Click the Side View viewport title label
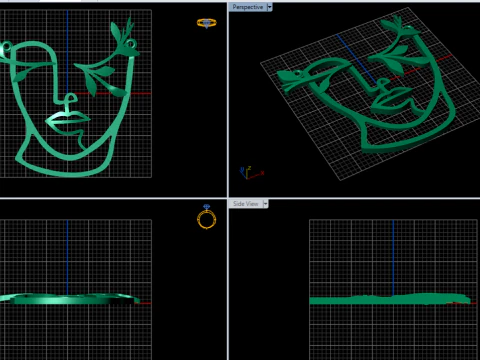Viewport: 480px width, 360px height. point(246,204)
